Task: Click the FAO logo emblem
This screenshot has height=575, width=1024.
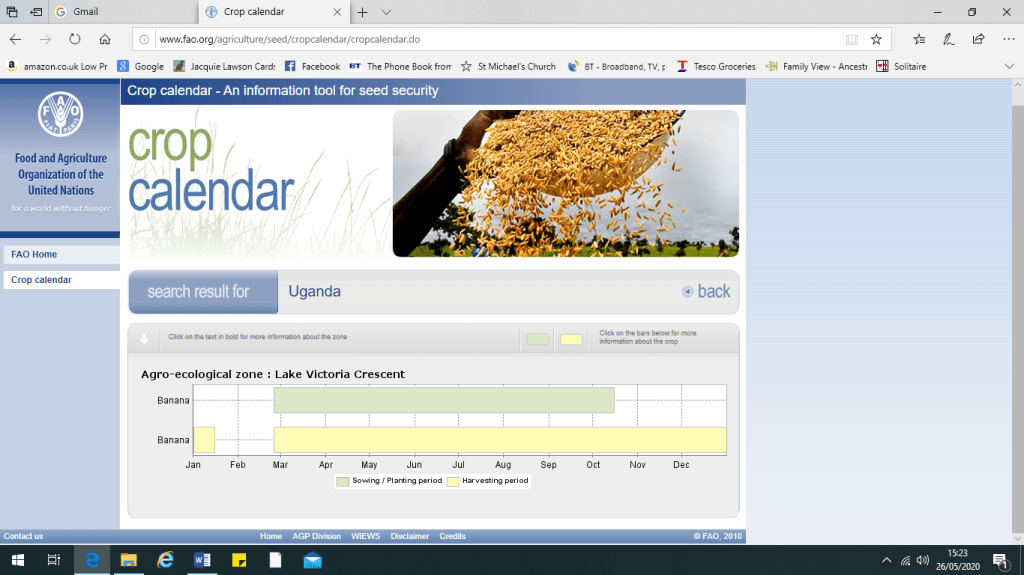Action: tap(60, 116)
